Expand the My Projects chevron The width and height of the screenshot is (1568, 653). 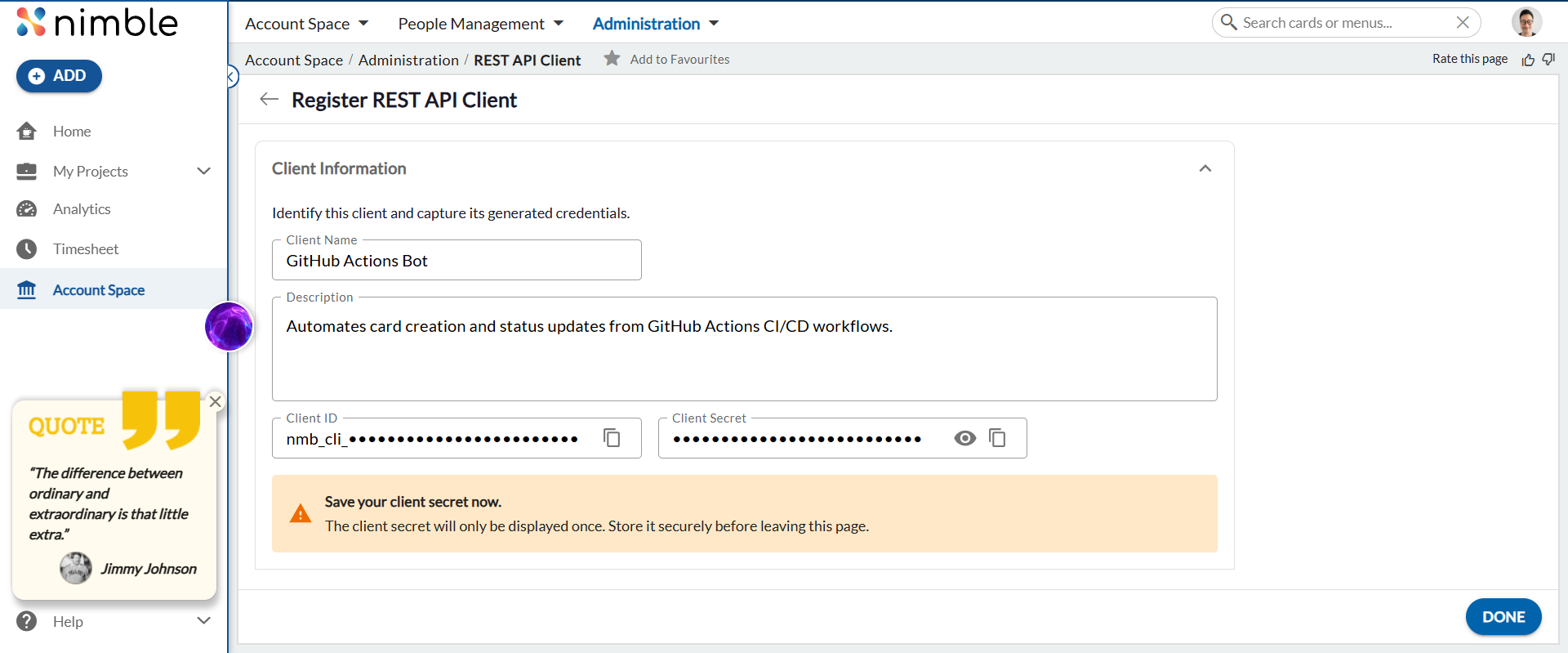(x=204, y=171)
